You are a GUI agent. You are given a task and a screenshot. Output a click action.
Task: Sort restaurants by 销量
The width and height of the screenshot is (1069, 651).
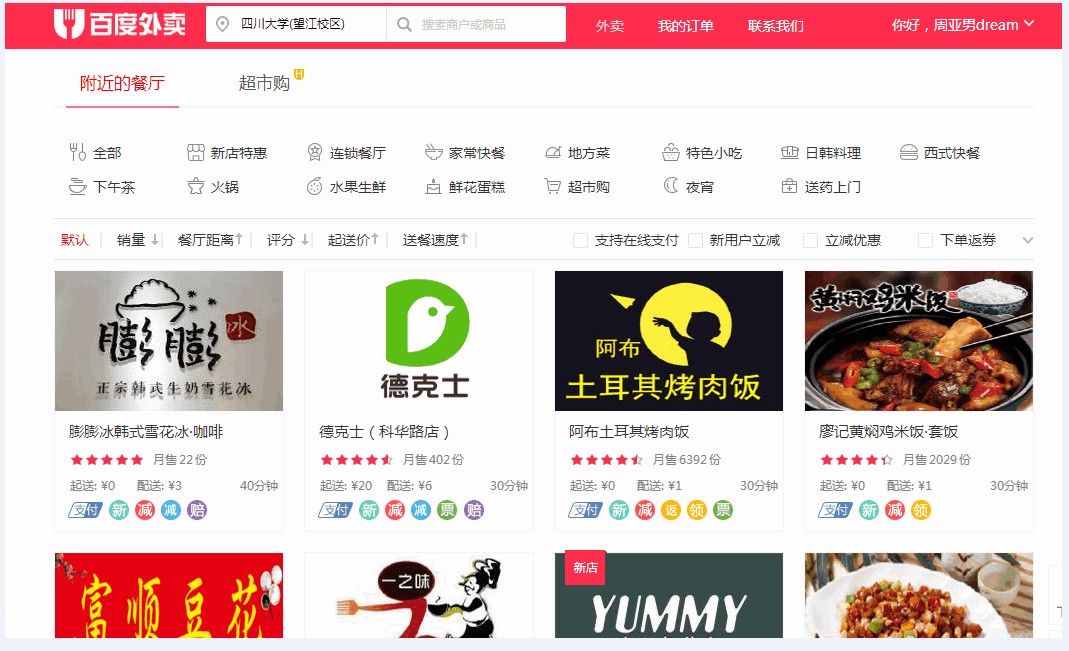click(137, 240)
